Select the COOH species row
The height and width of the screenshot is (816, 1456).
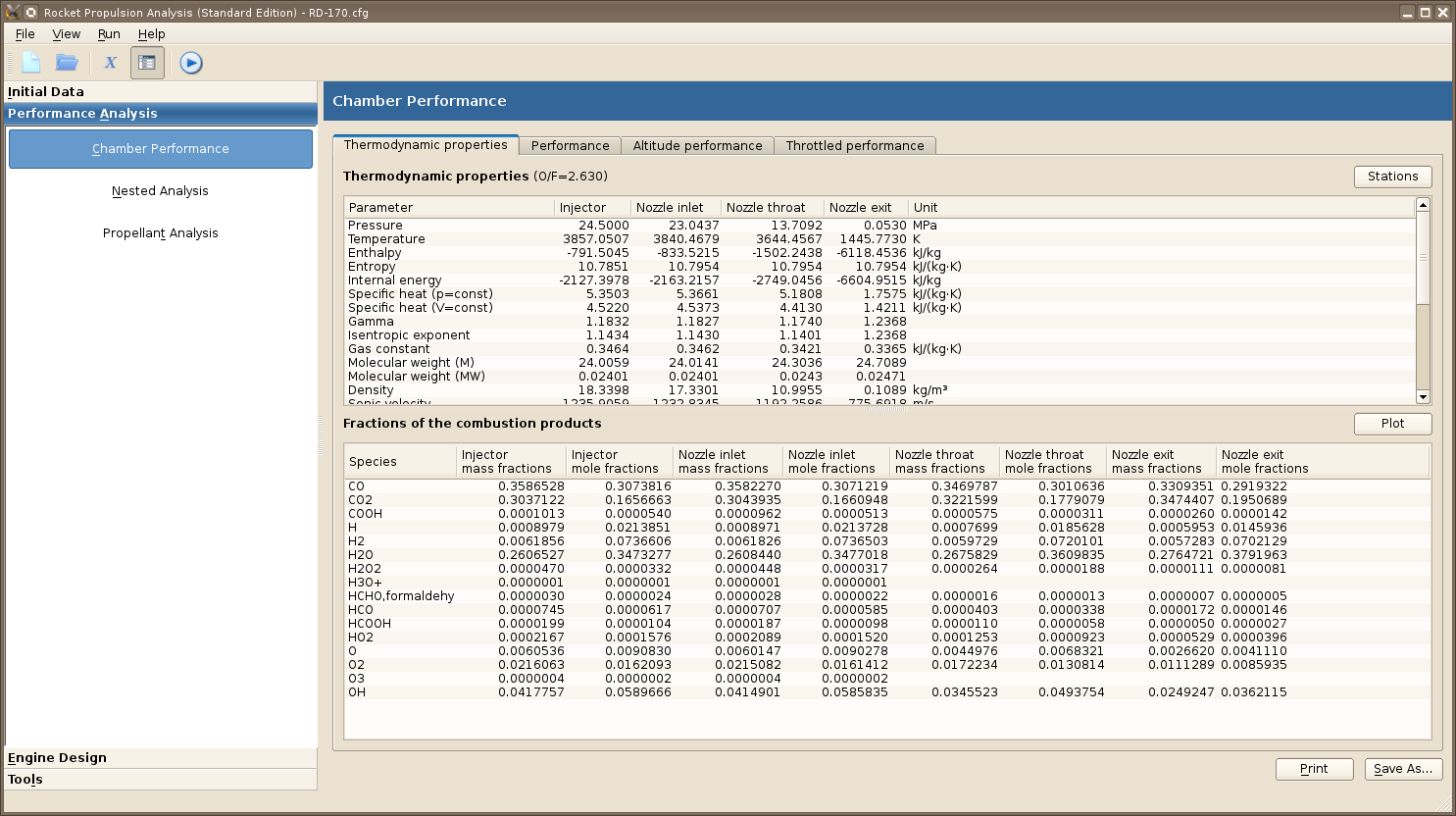(x=887, y=514)
